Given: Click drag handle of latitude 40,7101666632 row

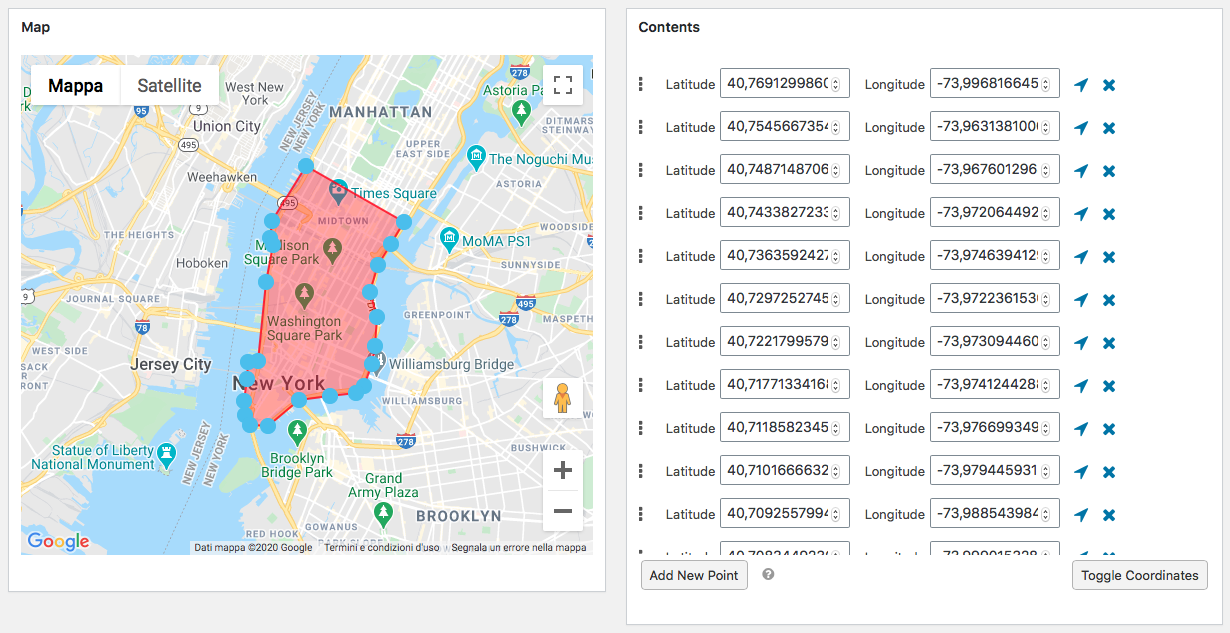Looking at the screenshot, I should pyautogui.click(x=641, y=471).
